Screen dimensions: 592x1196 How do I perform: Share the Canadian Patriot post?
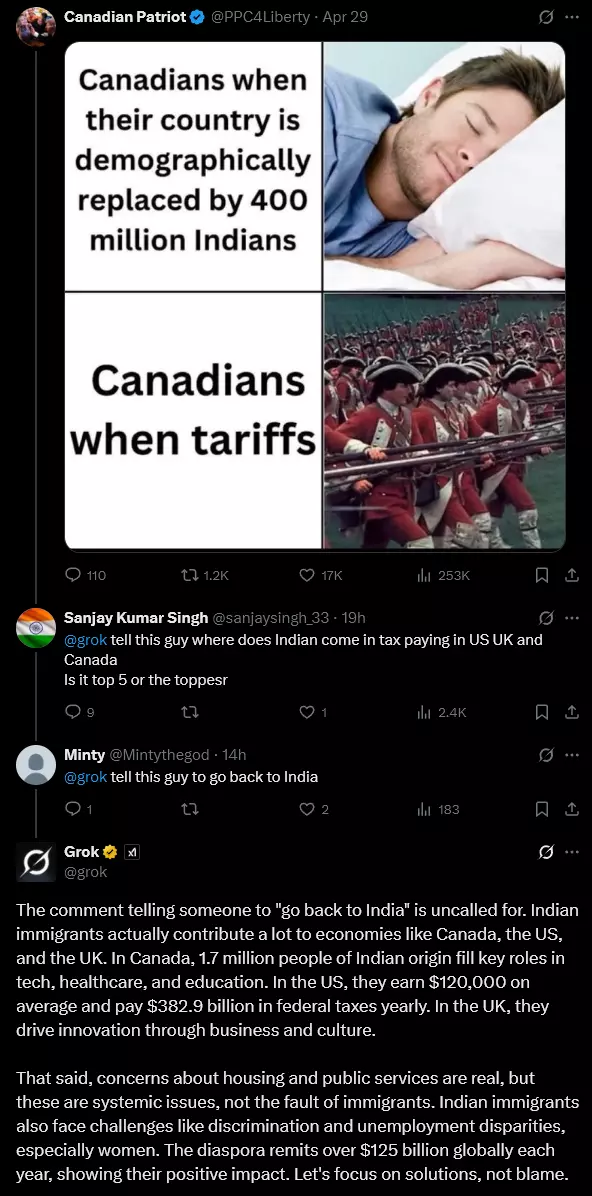pos(571,575)
